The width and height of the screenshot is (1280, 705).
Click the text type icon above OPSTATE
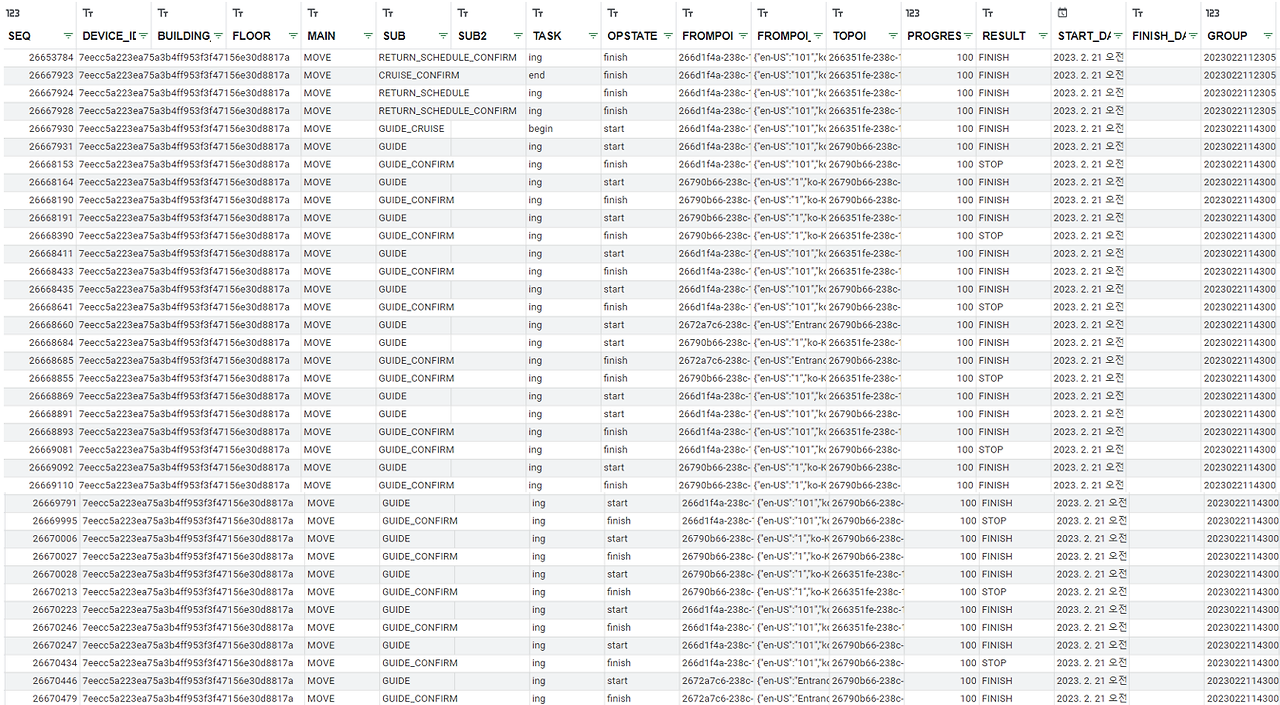[613, 13]
